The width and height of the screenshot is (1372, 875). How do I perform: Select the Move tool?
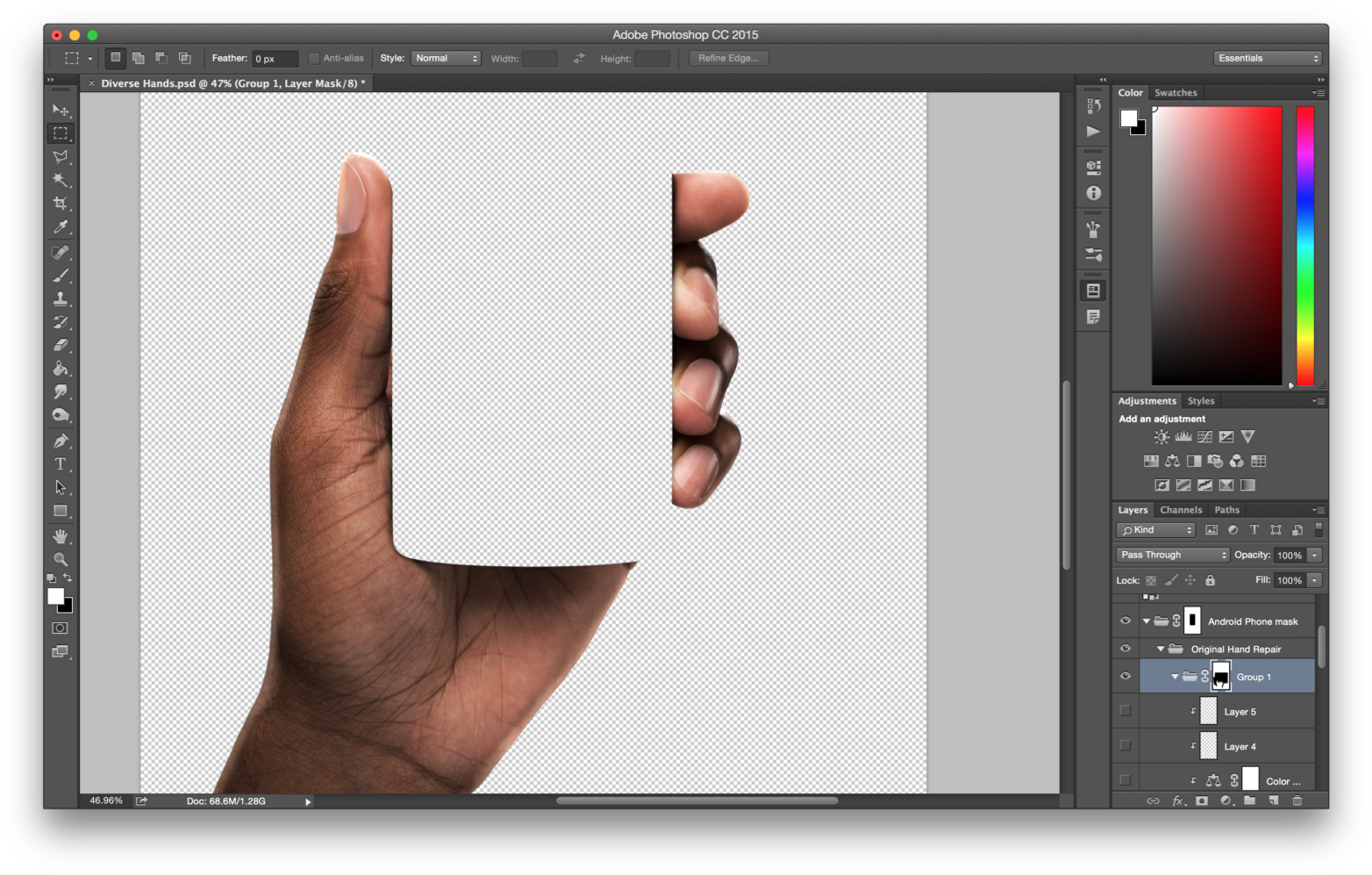point(61,111)
